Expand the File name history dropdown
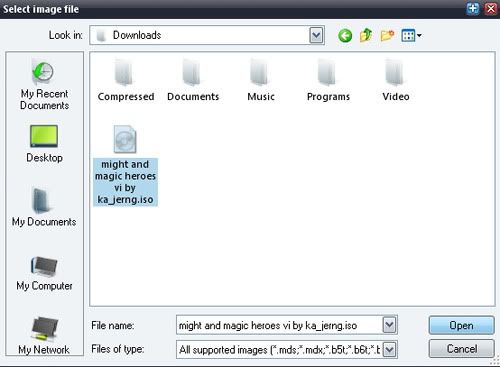 (389, 325)
